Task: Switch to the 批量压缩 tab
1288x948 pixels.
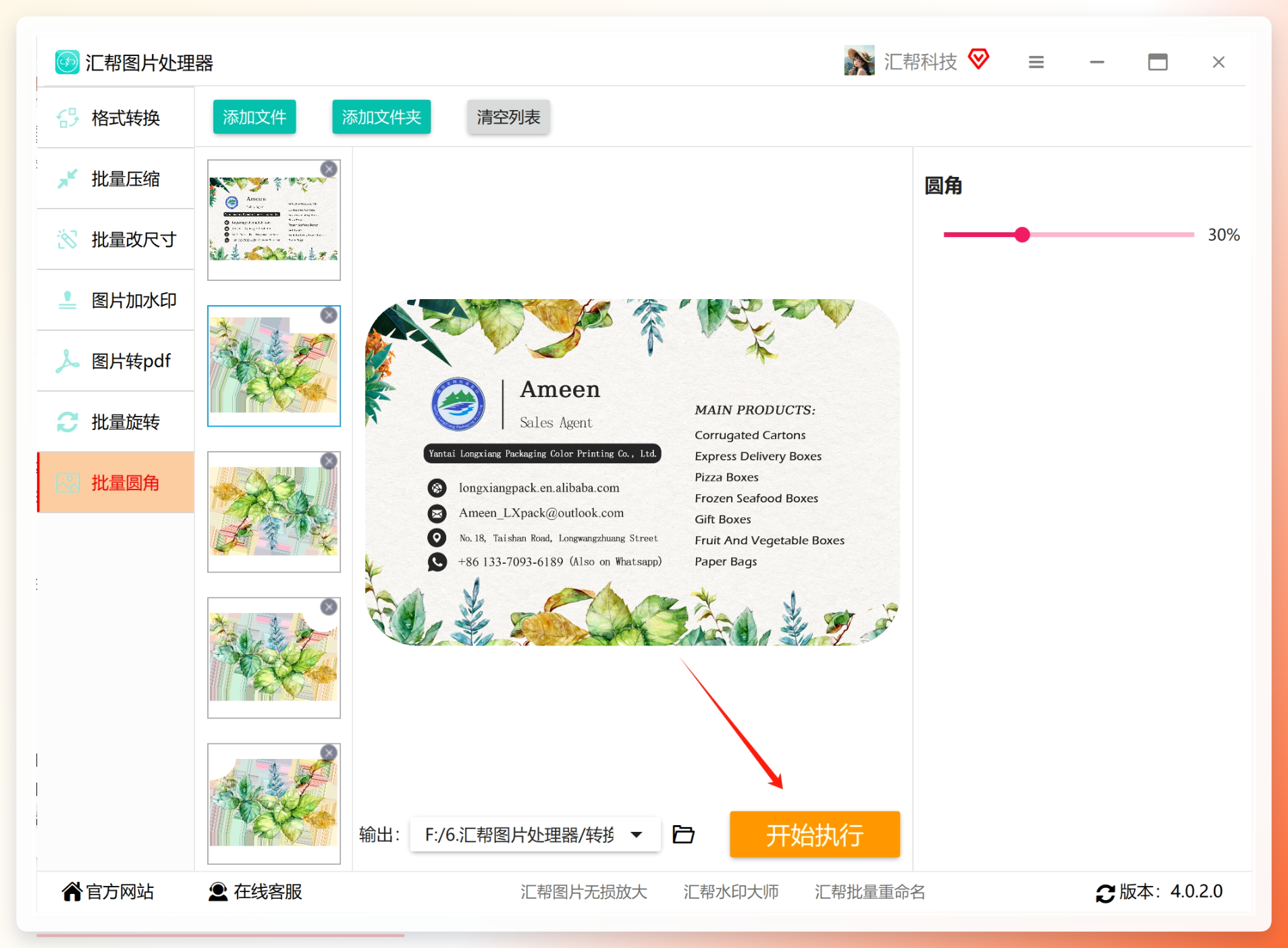Action: point(116,179)
